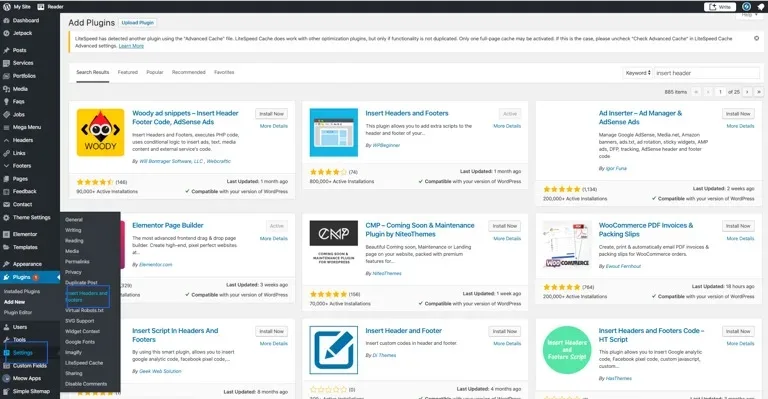Open the Simple Sitemap sidebar icon

tap(6, 391)
